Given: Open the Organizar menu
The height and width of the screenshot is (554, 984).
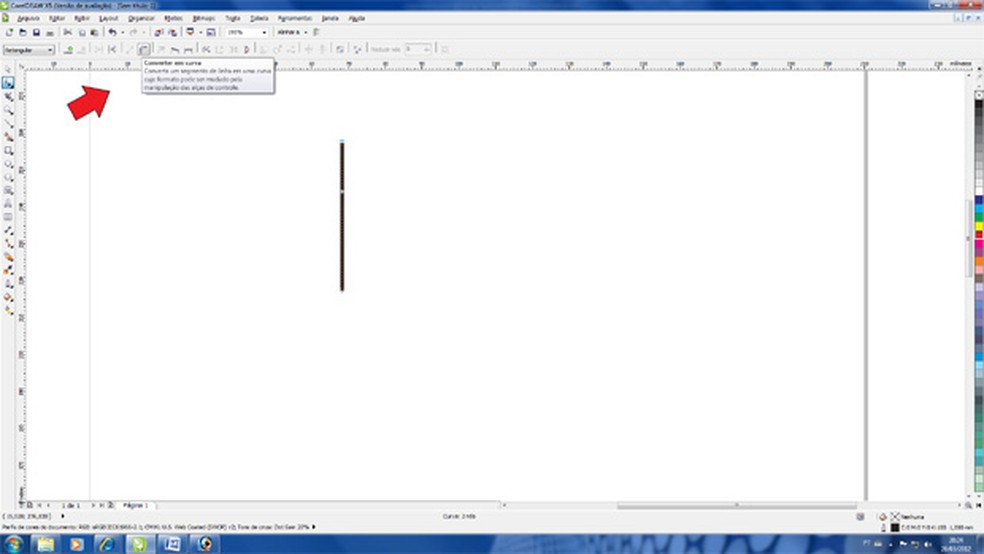Looking at the screenshot, I should point(141,18).
